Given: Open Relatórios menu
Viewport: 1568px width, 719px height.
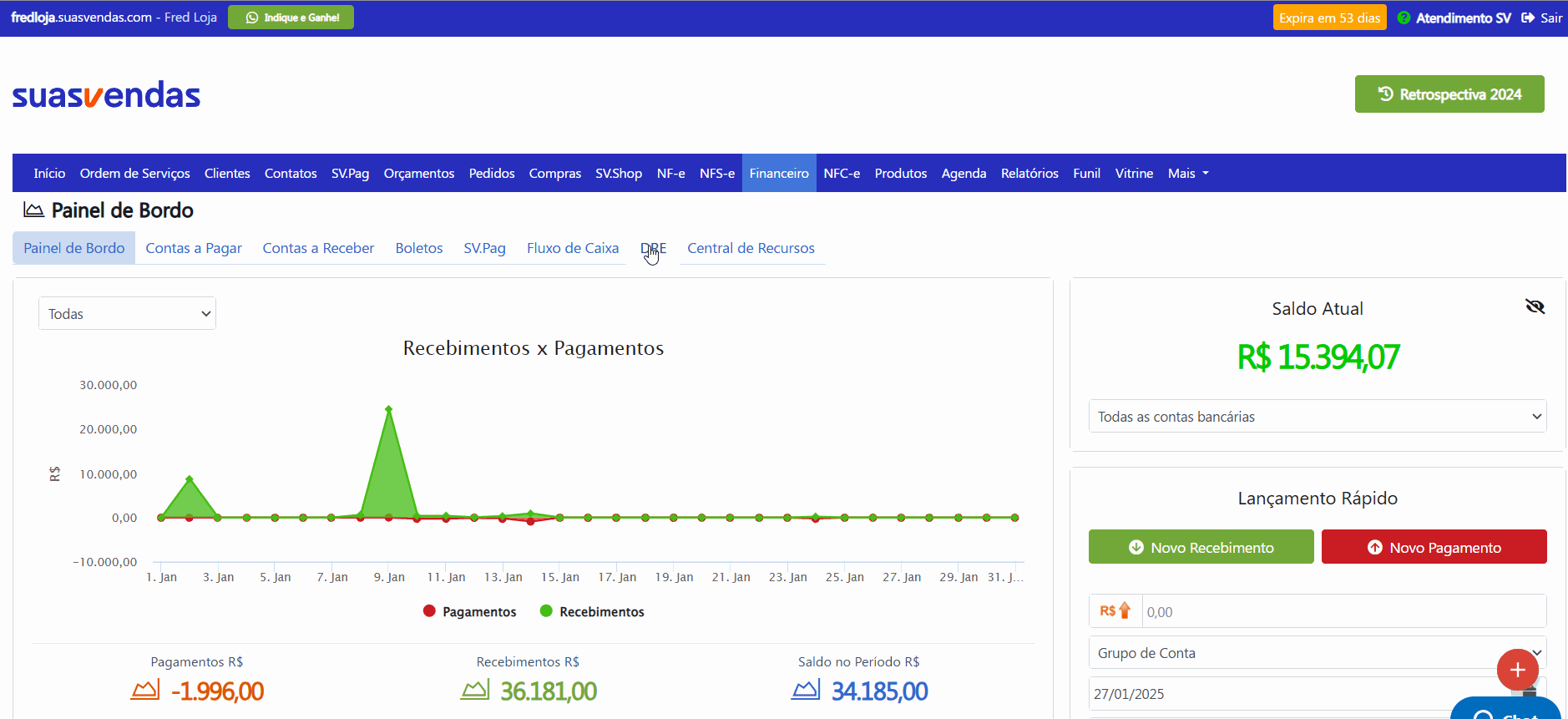Looking at the screenshot, I should (1029, 173).
